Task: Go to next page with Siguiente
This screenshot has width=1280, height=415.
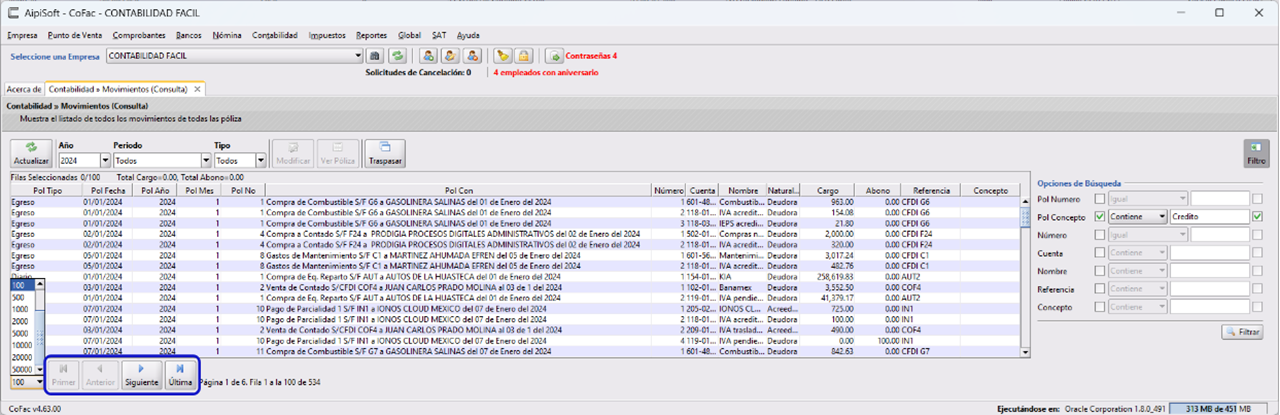Action: pyautogui.click(x=141, y=375)
